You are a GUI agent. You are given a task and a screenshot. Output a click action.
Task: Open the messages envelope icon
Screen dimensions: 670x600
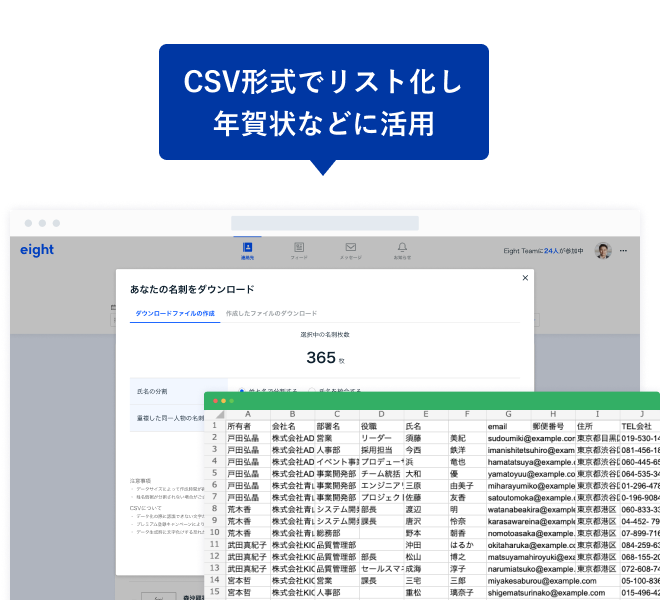pyautogui.click(x=351, y=250)
